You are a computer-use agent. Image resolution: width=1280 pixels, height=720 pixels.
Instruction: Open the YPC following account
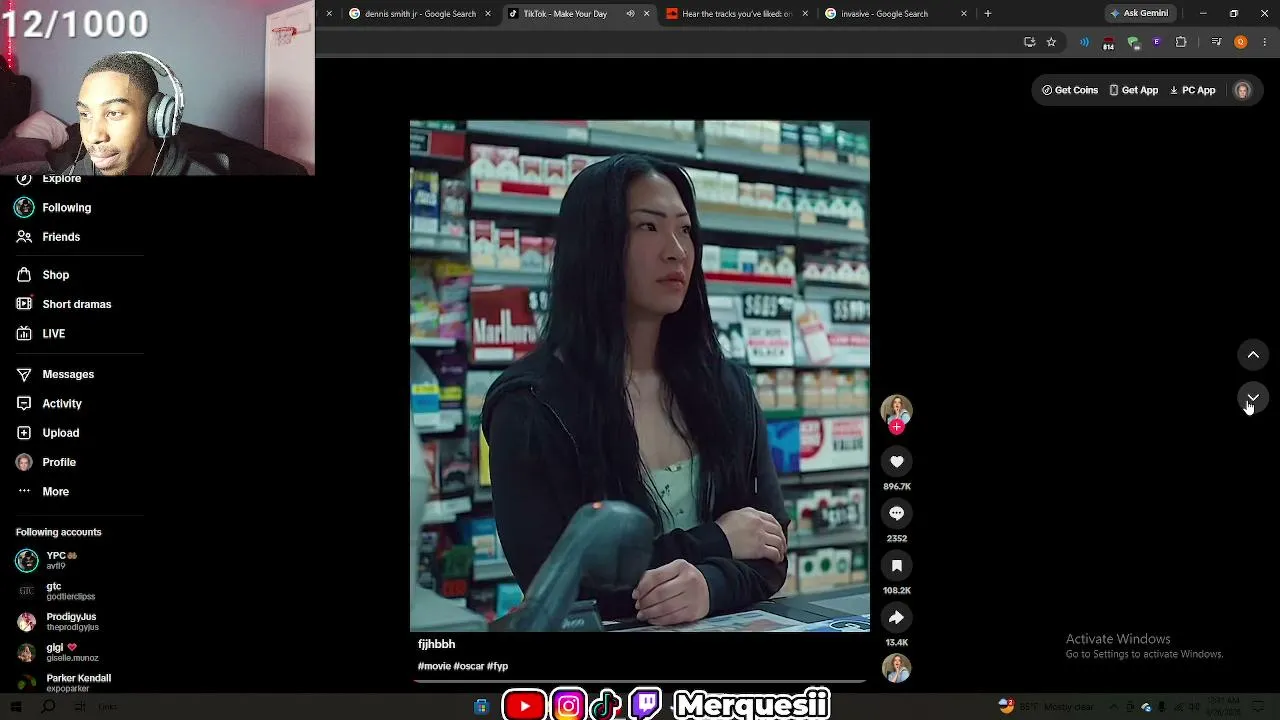pyautogui.click(x=47, y=560)
